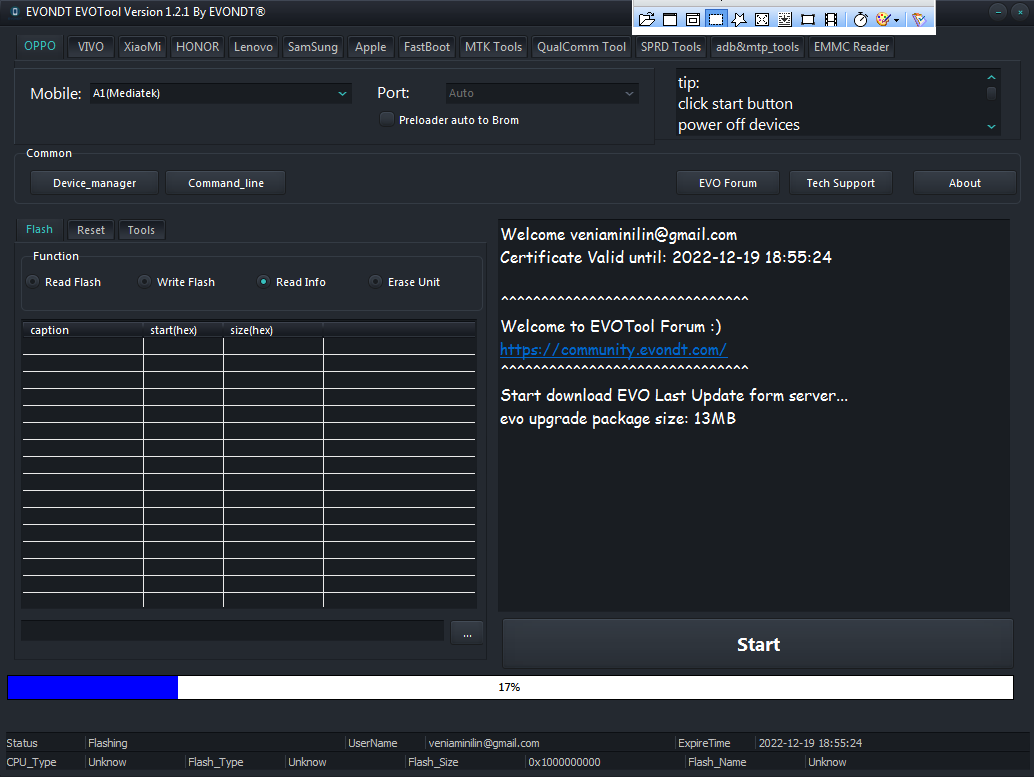Open file in editor from capture toolbar

tap(647, 19)
